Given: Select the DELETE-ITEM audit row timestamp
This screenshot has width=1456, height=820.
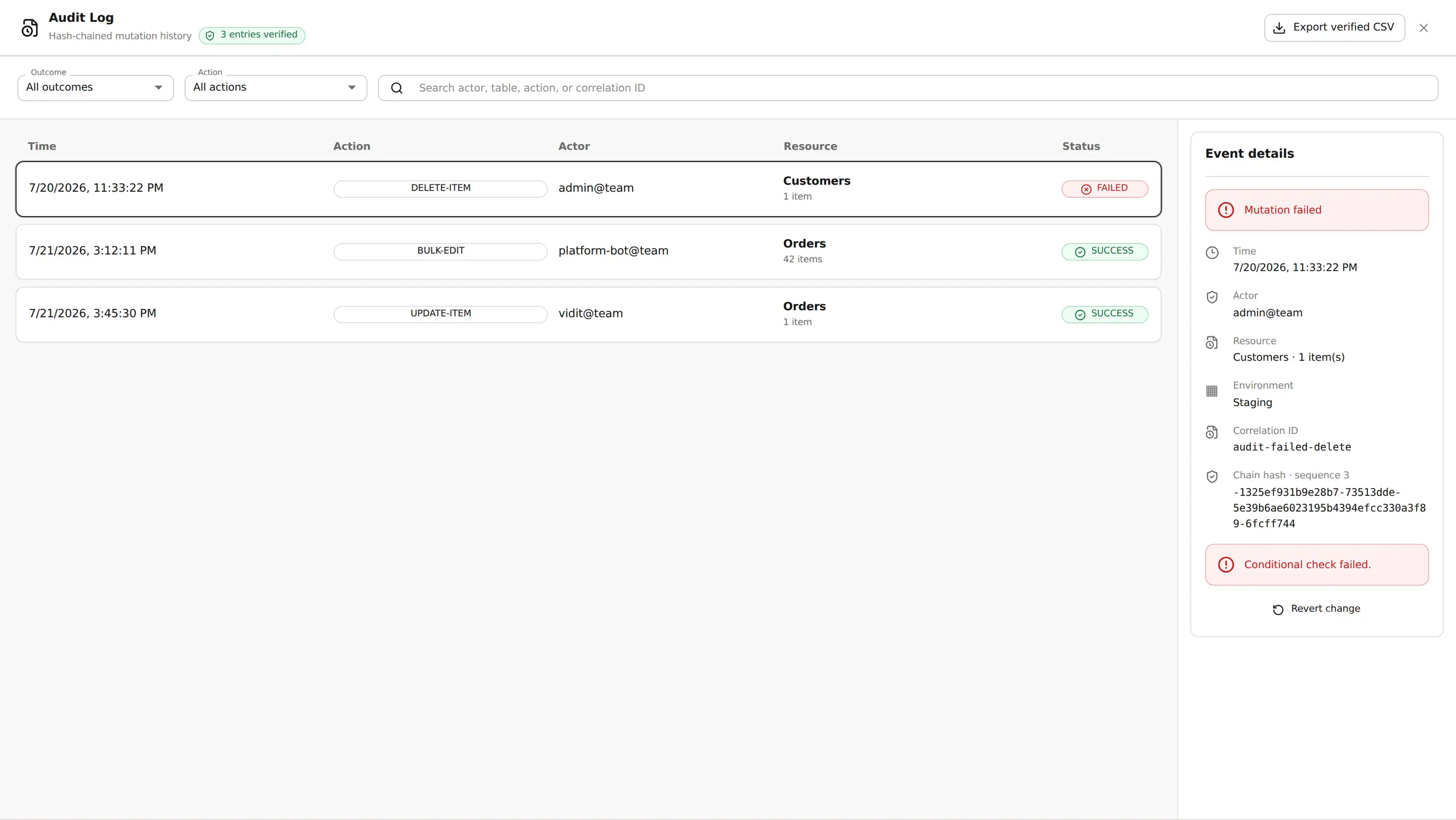Looking at the screenshot, I should pos(96,188).
